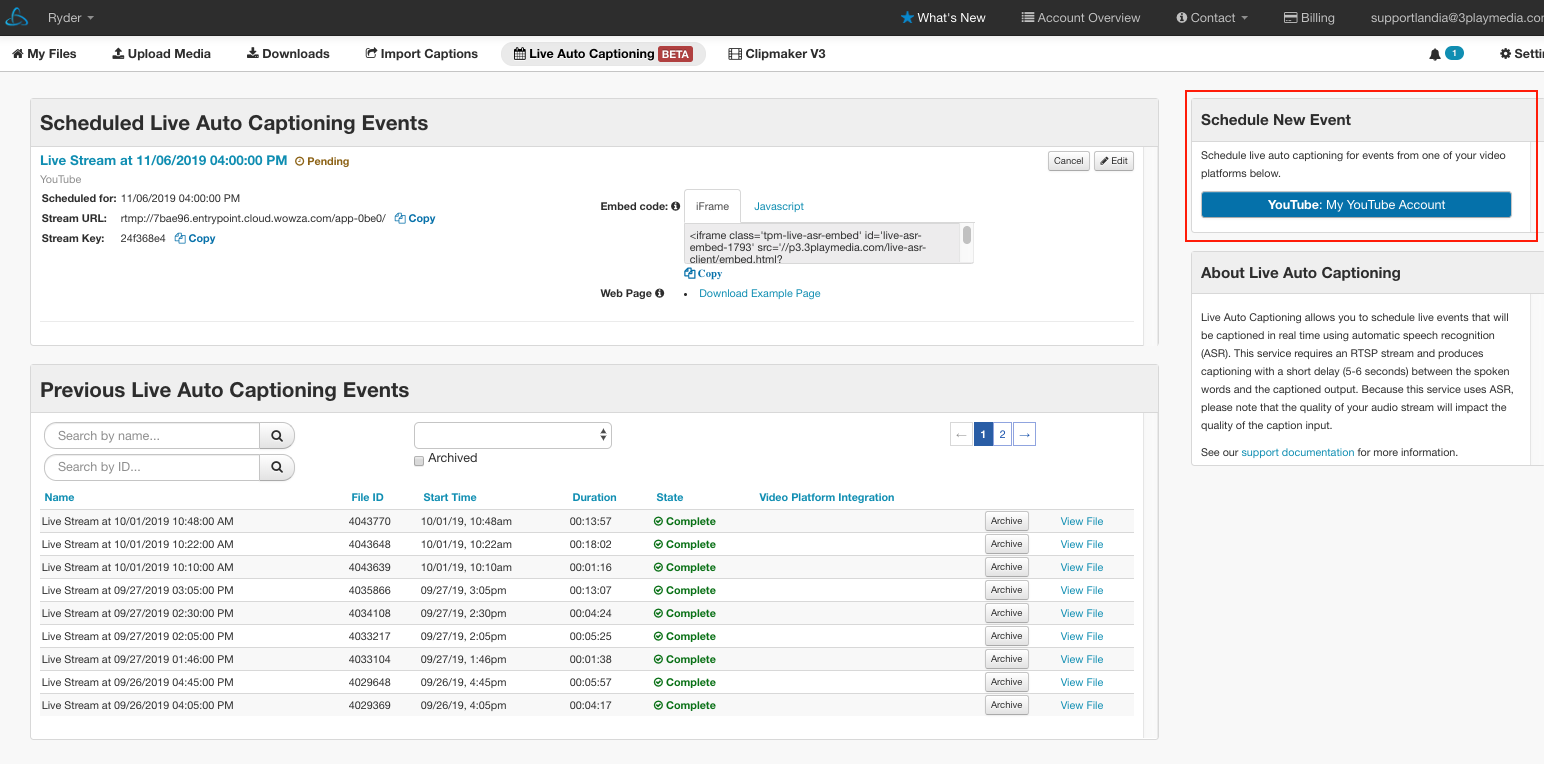Click the search icon beside Search by ID
The height and width of the screenshot is (764, 1544).
[277, 467]
